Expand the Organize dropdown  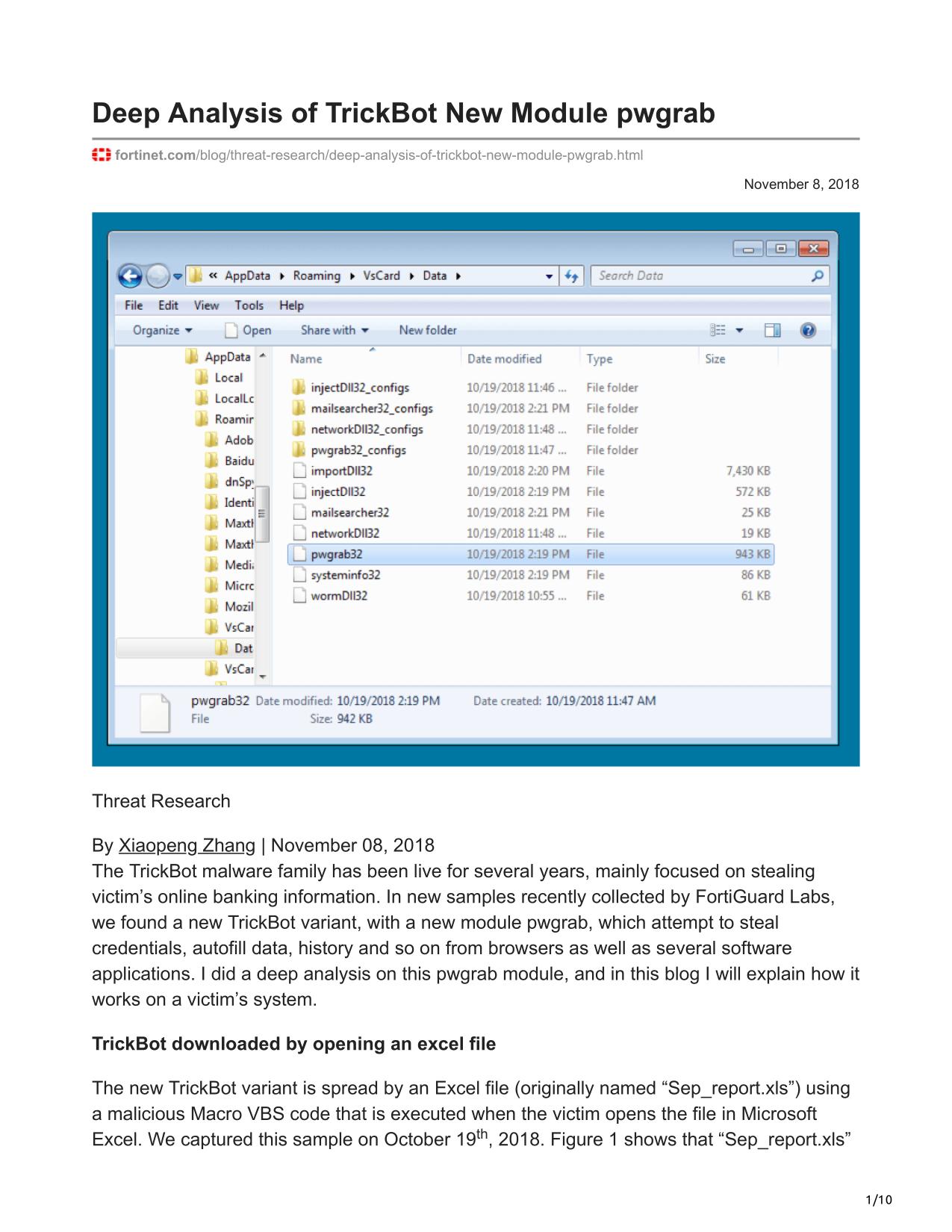pos(162,330)
